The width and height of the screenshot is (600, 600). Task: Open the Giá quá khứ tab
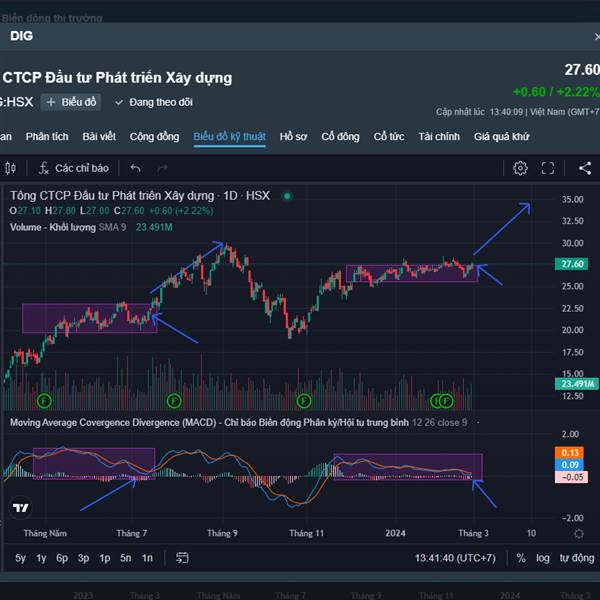501,137
